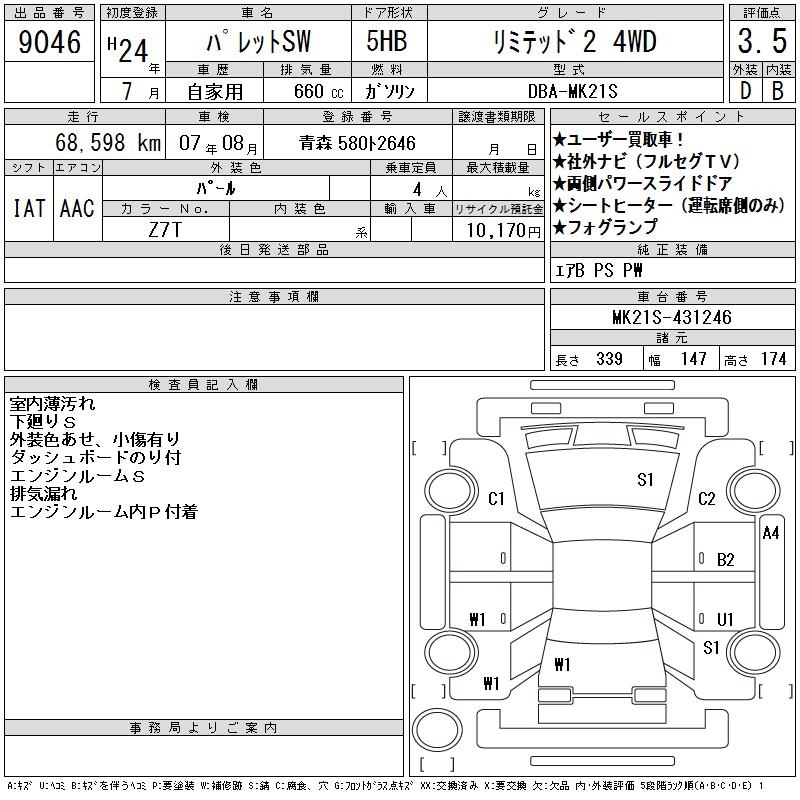Click the 車台番号 section header

pos(672,296)
